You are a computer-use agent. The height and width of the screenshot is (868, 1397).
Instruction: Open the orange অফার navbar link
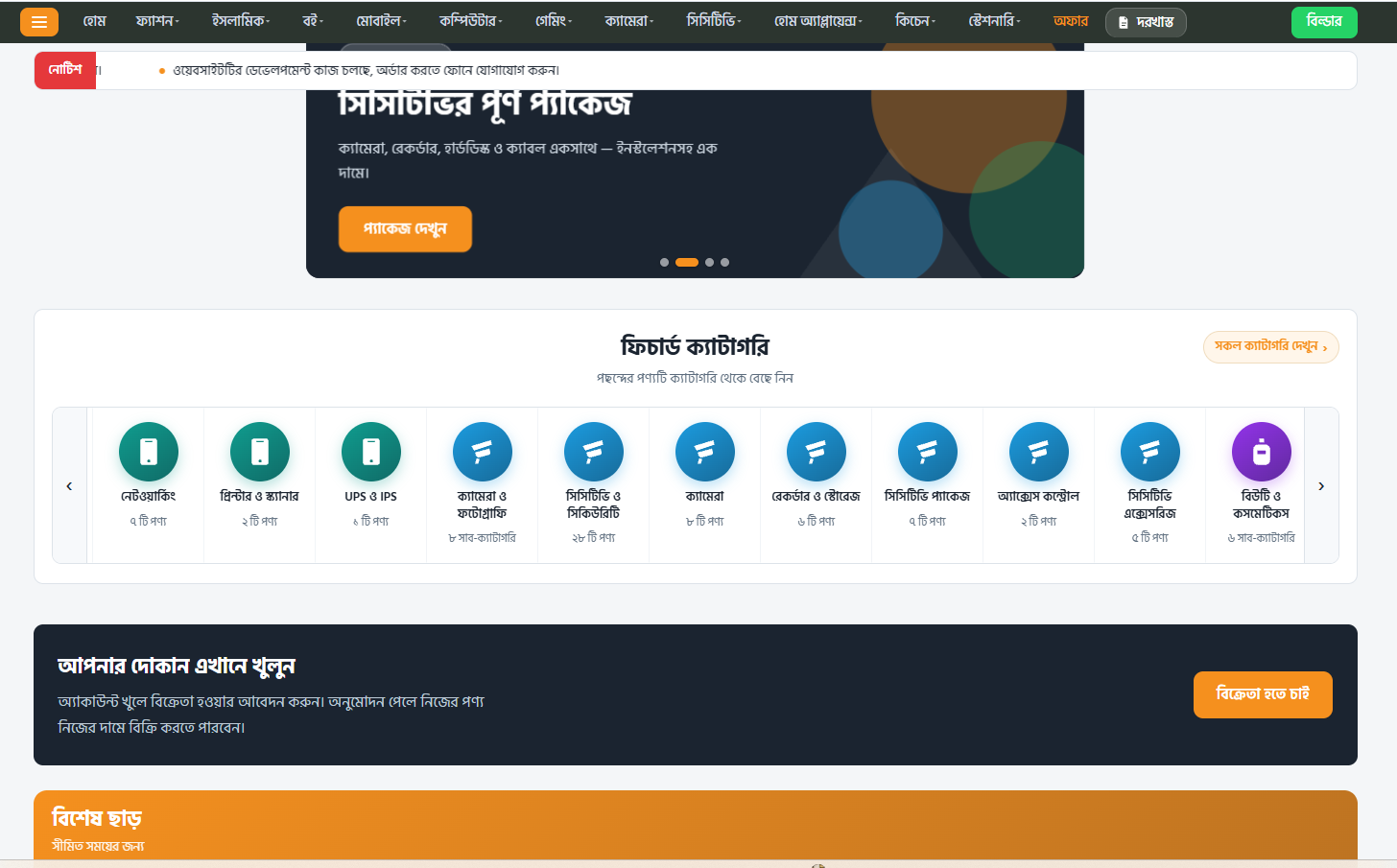[x=1071, y=21]
